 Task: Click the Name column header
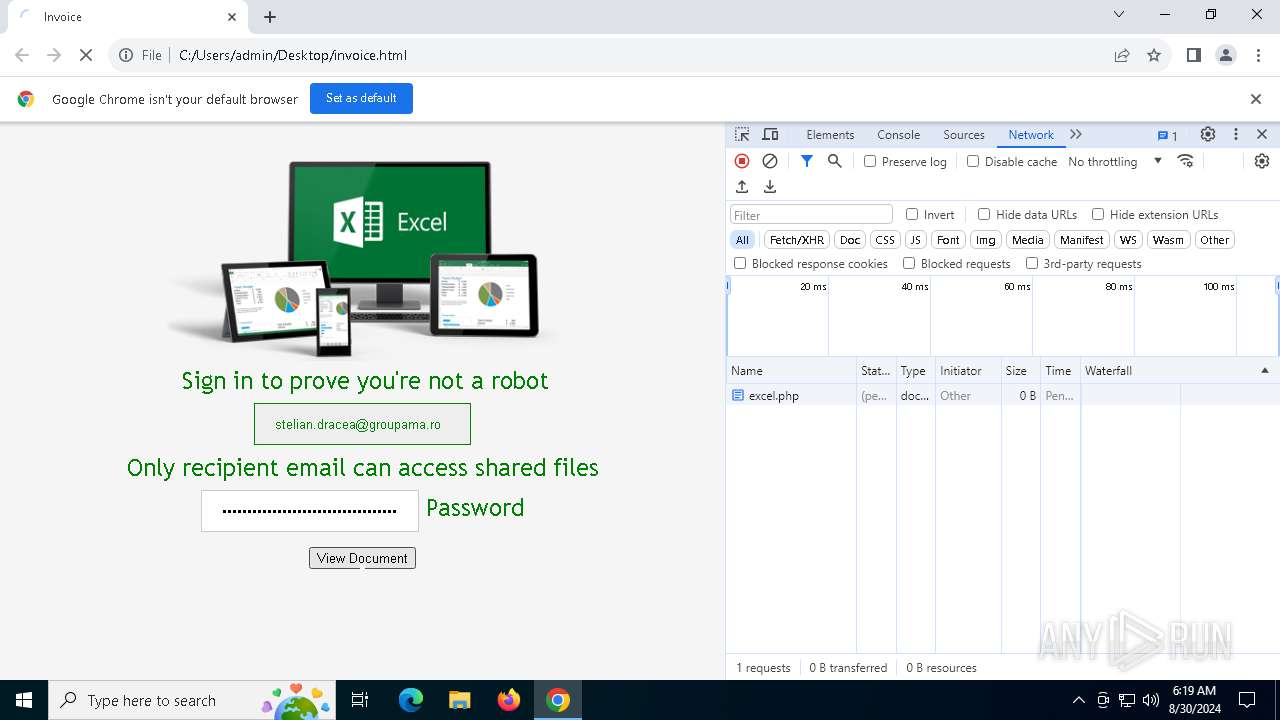[791, 370]
